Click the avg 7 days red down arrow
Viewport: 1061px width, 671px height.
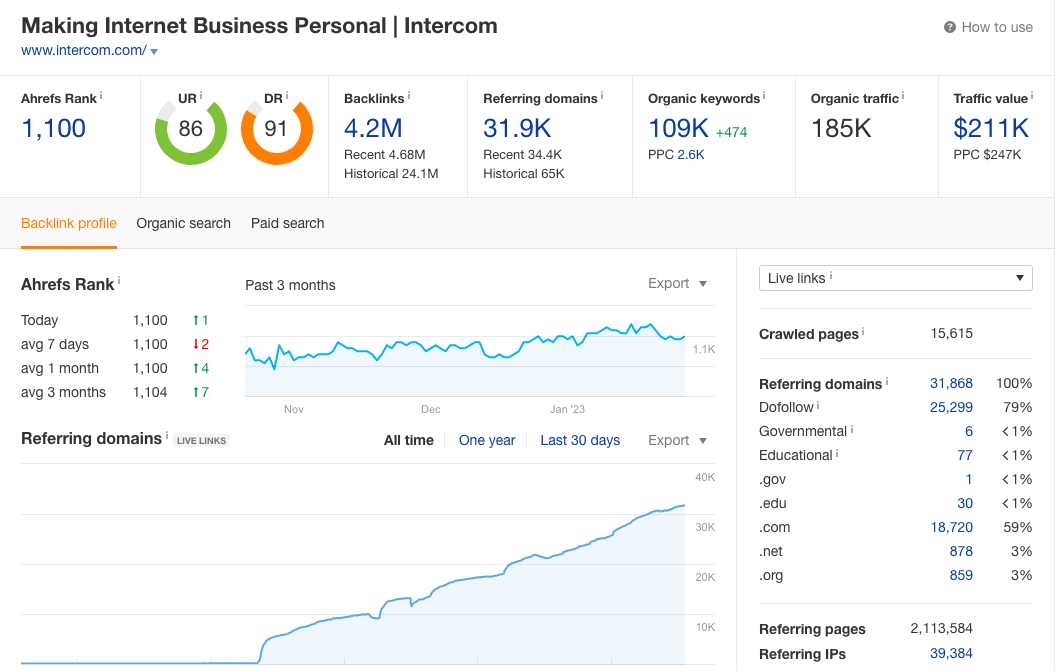click(196, 344)
